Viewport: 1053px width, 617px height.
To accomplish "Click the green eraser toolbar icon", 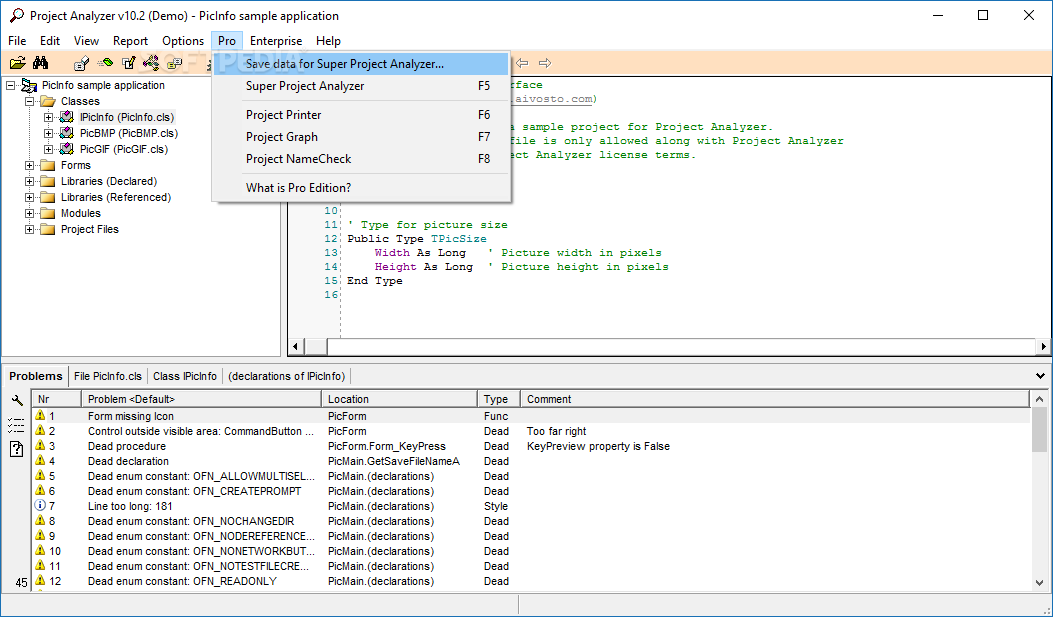I will [105, 63].
